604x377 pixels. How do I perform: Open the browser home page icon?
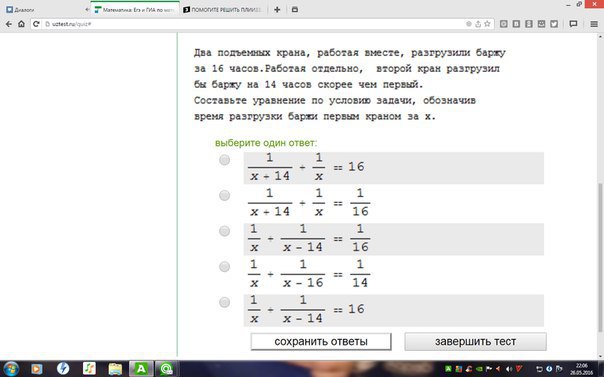click(x=22, y=24)
